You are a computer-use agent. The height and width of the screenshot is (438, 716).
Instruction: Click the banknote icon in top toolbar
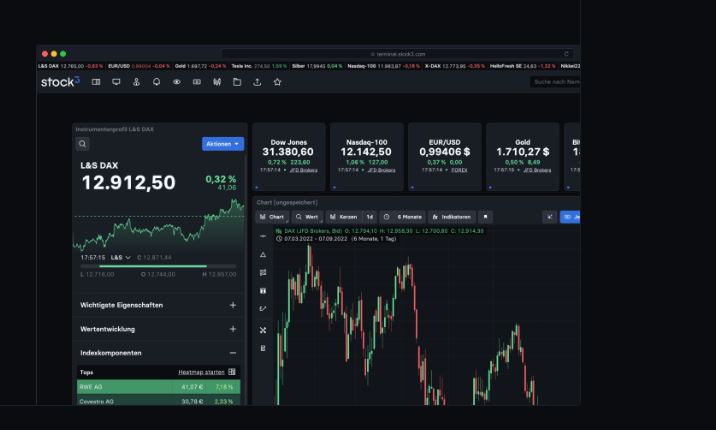point(196,82)
